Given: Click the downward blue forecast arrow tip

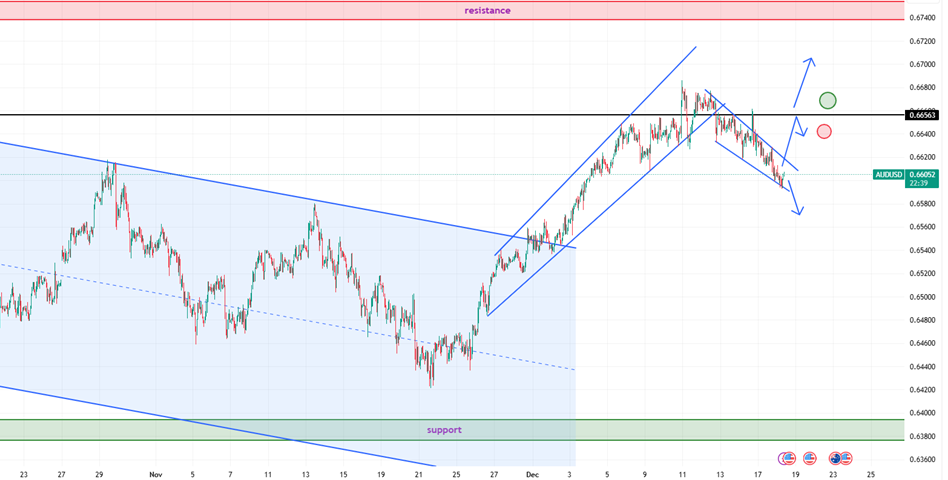Looking at the screenshot, I should point(798,212).
